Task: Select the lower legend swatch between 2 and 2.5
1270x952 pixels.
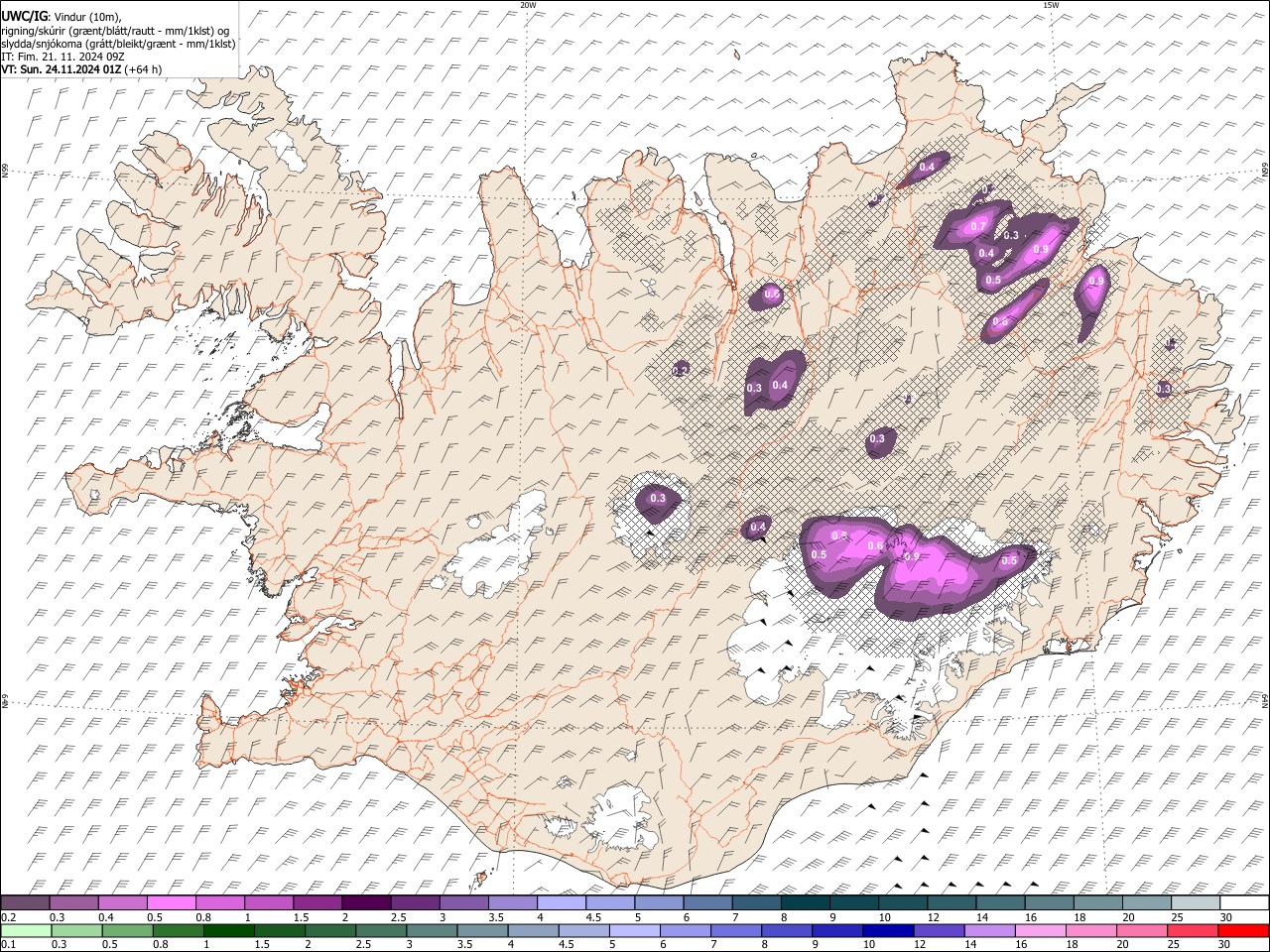Action: tap(330, 930)
